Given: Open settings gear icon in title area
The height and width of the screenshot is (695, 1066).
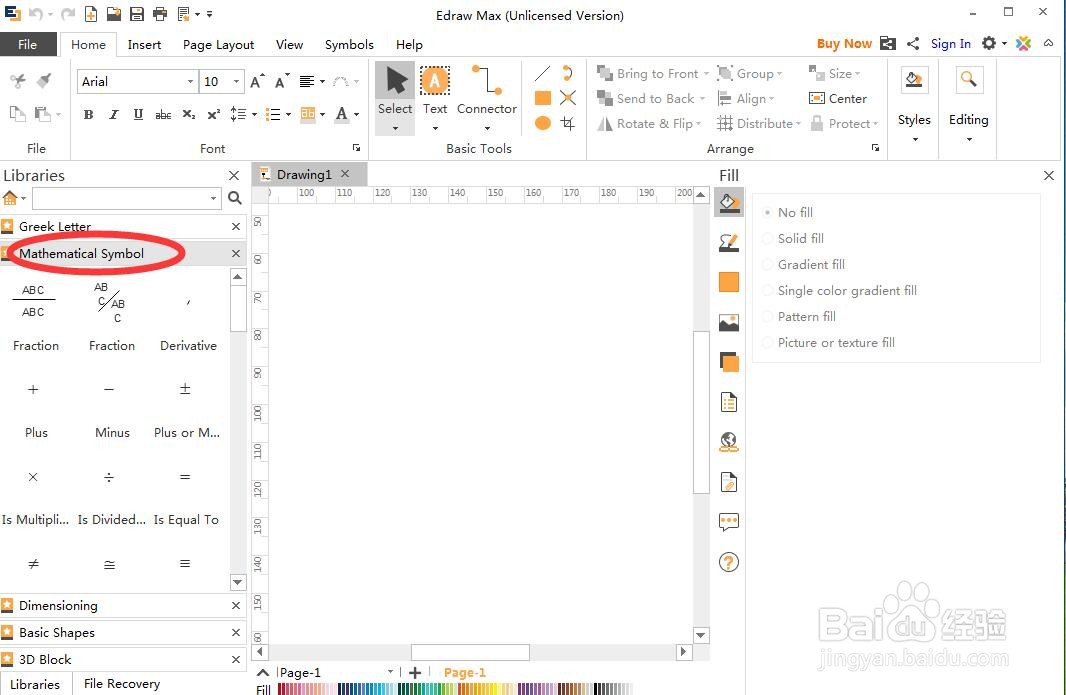Looking at the screenshot, I should point(989,44).
